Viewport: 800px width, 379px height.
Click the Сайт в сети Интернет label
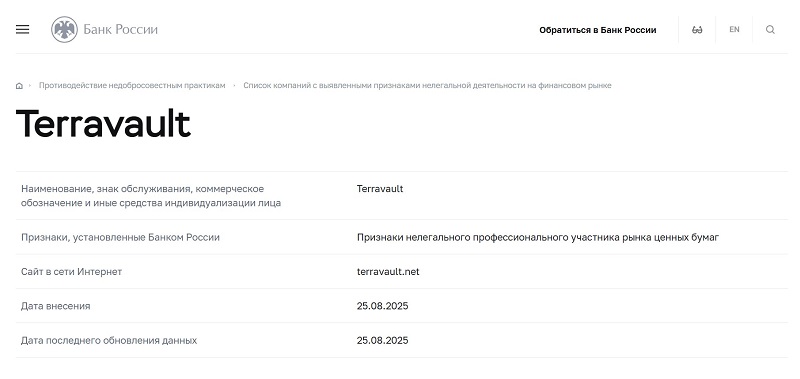point(71,272)
